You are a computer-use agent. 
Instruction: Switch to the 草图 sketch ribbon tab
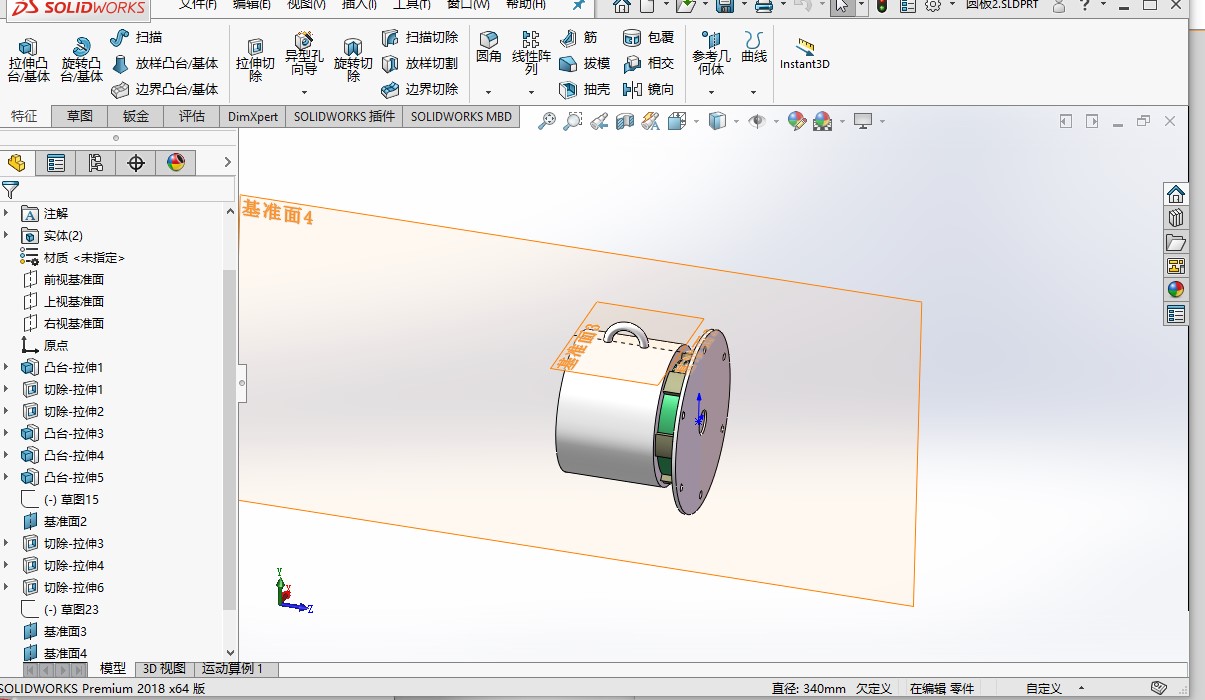pos(80,116)
